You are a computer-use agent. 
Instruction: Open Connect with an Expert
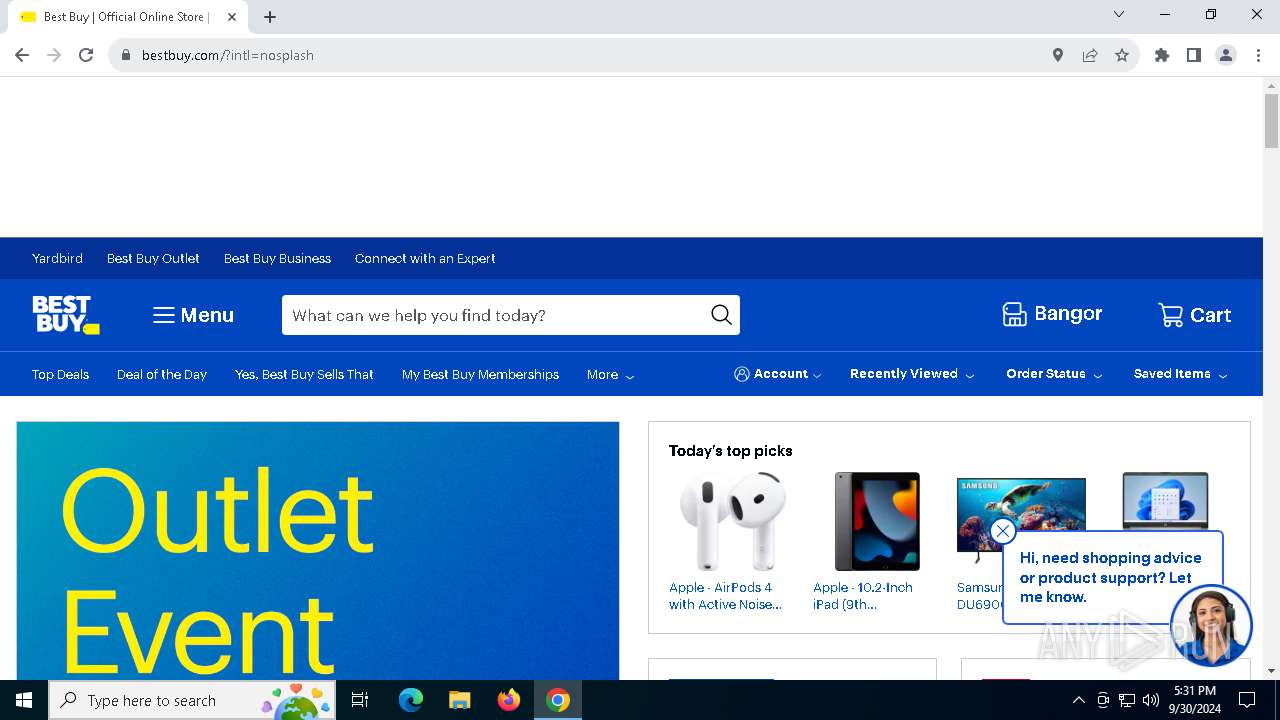(425, 258)
